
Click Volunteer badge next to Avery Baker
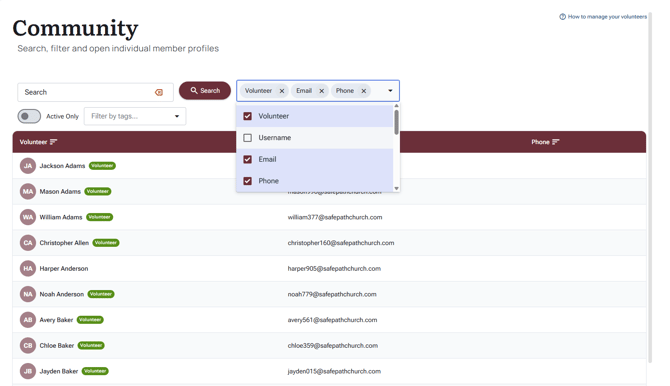90,320
